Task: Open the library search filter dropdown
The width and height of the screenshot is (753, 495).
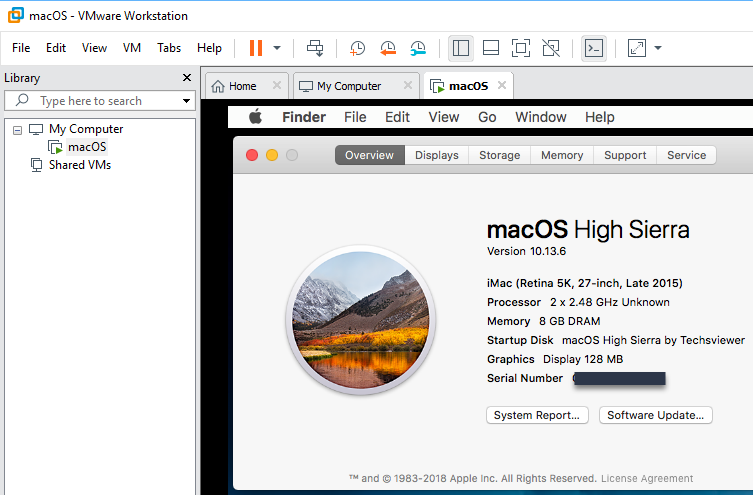Action: pyautogui.click(x=186, y=101)
